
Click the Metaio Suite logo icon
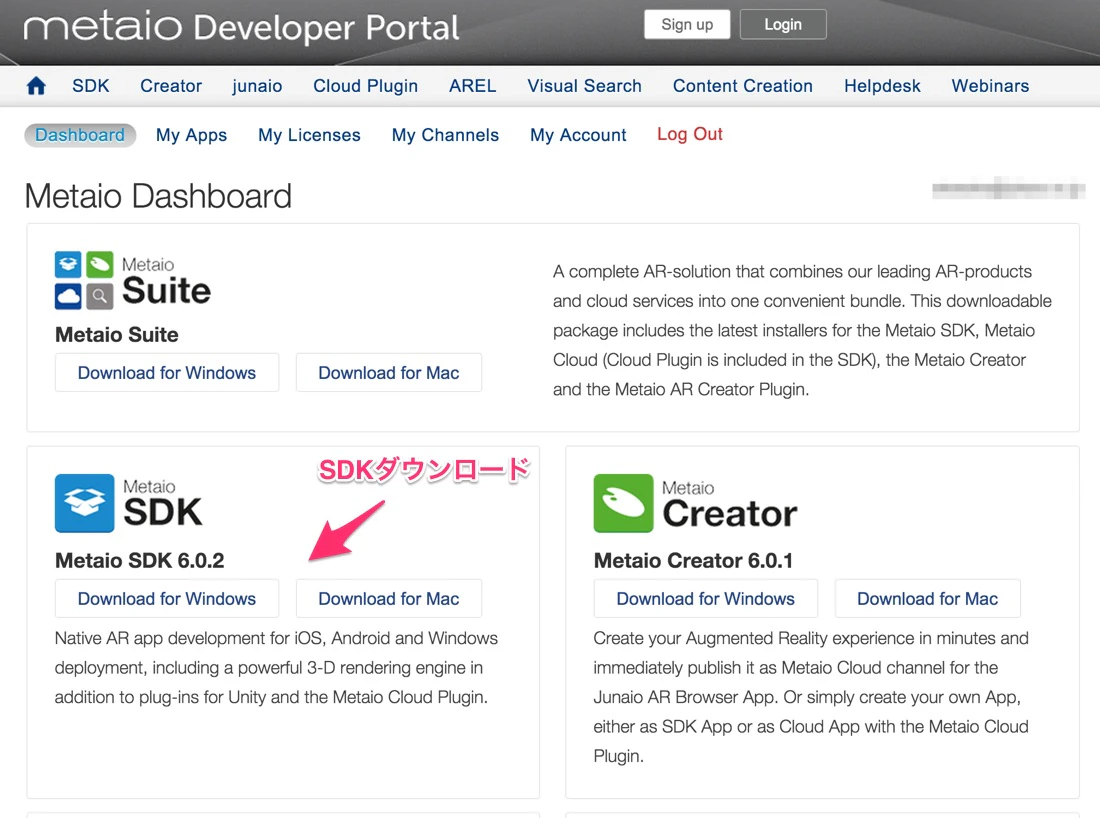(x=84, y=280)
